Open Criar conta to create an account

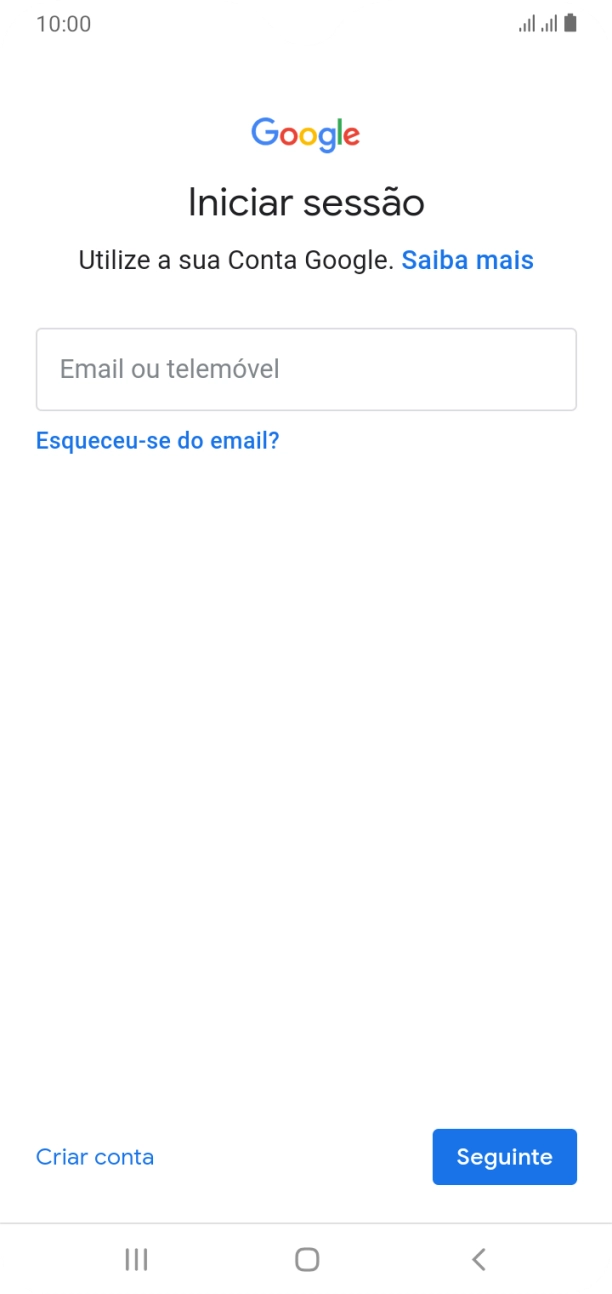[x=94, y=1157]
